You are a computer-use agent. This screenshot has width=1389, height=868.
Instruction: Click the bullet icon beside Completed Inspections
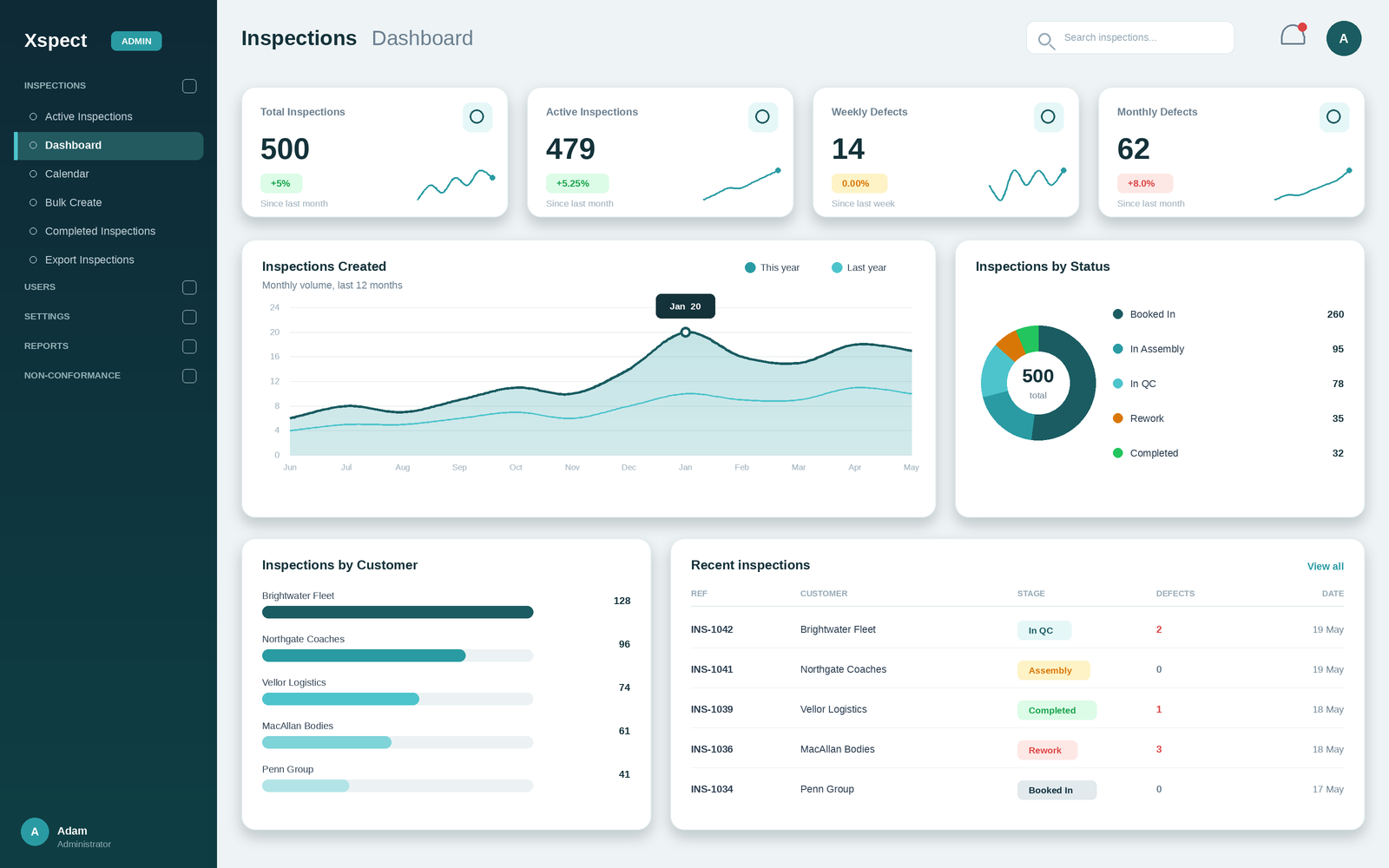coord(33,231)
